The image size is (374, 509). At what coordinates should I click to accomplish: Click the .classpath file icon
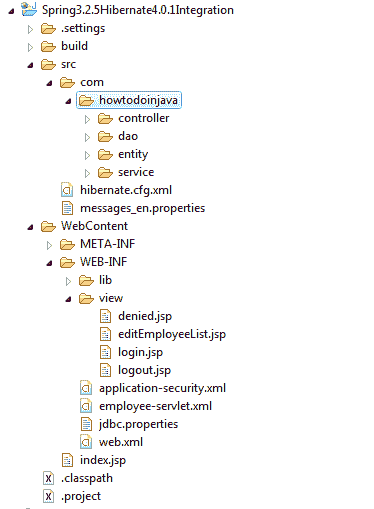click(x=48, y=478)
